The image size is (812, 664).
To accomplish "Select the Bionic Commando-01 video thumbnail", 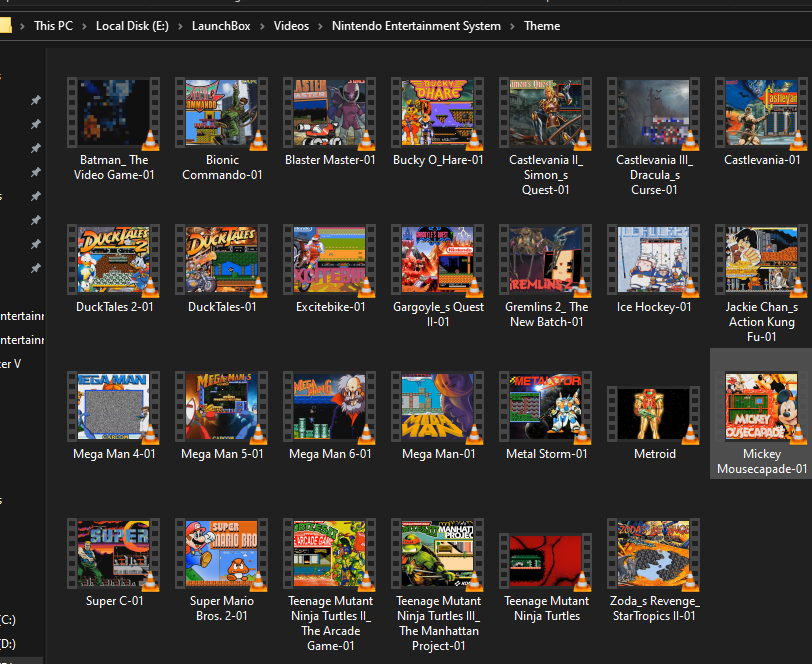I will pyautogui.click(x=222, y=113).
